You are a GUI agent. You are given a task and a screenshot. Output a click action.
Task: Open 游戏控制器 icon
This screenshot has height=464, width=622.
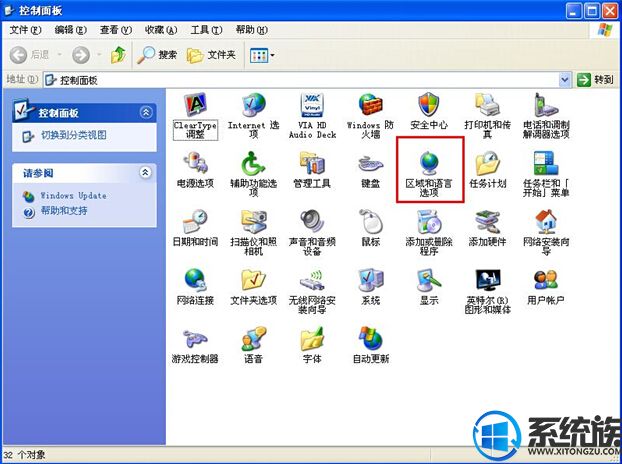pyautogui.click(x=195, y=338)
